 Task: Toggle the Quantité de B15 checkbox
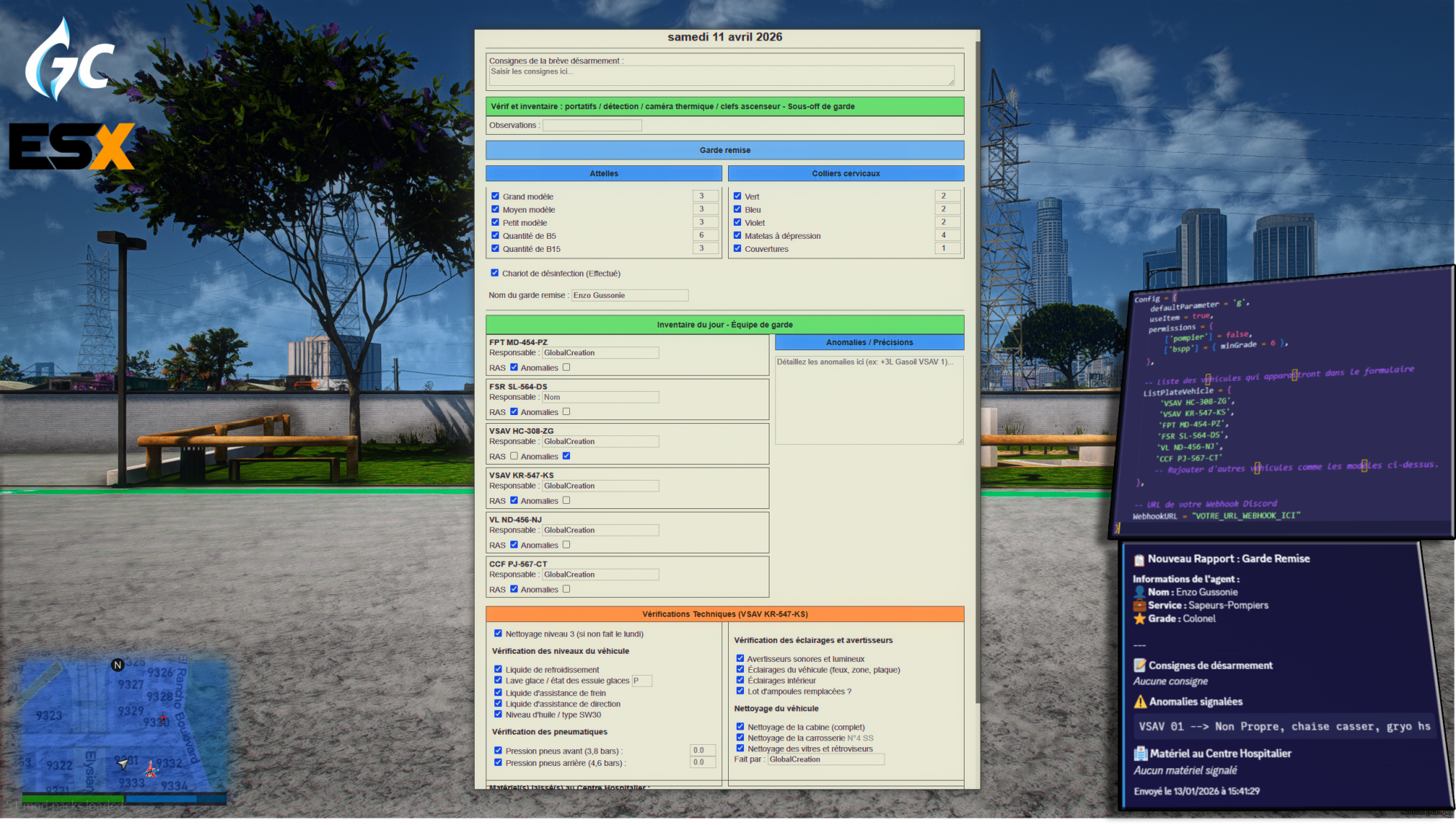[495, 248]
